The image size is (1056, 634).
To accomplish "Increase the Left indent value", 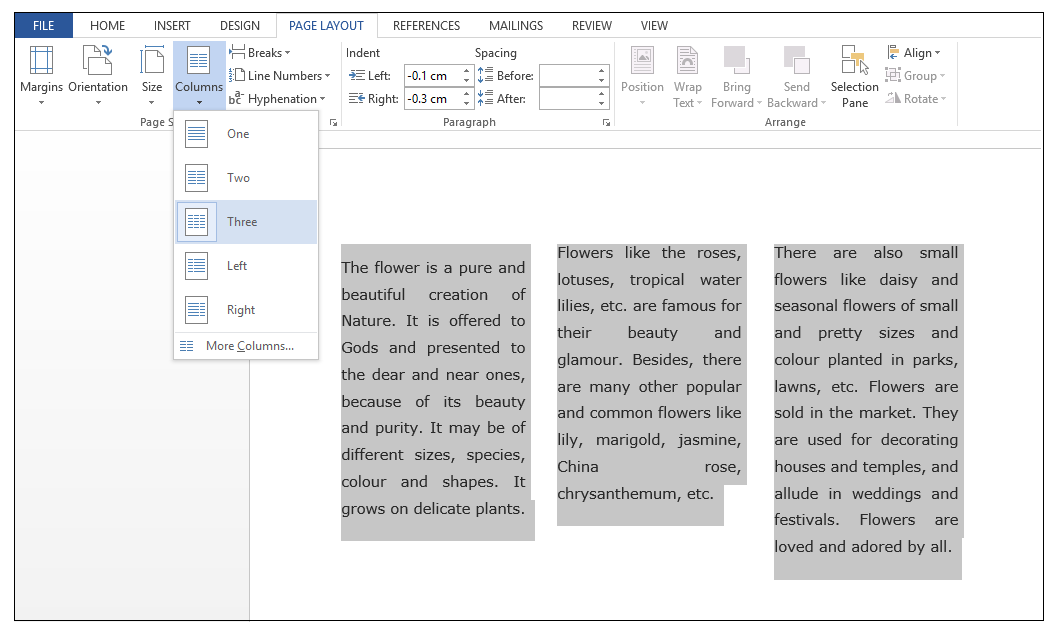I will 466,70.
